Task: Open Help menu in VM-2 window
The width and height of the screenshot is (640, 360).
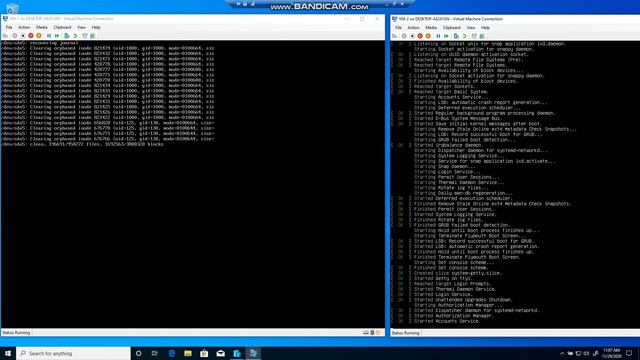Action: [485, 28]
